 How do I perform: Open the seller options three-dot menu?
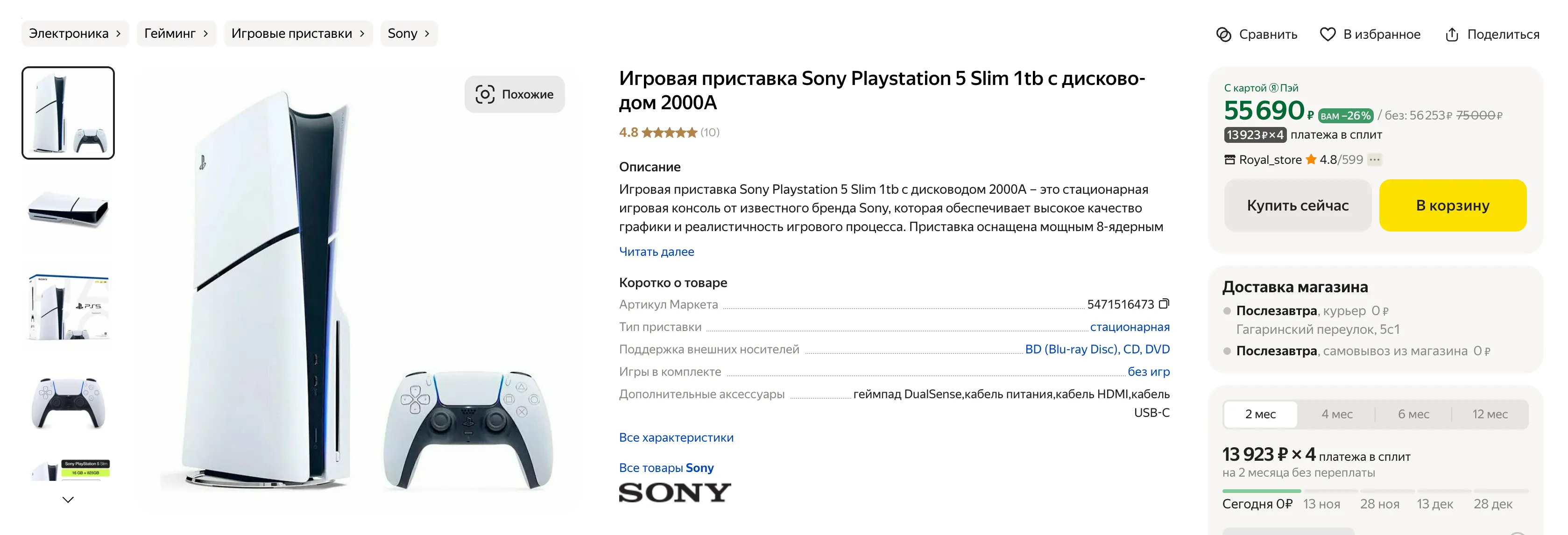(1374, 160)
